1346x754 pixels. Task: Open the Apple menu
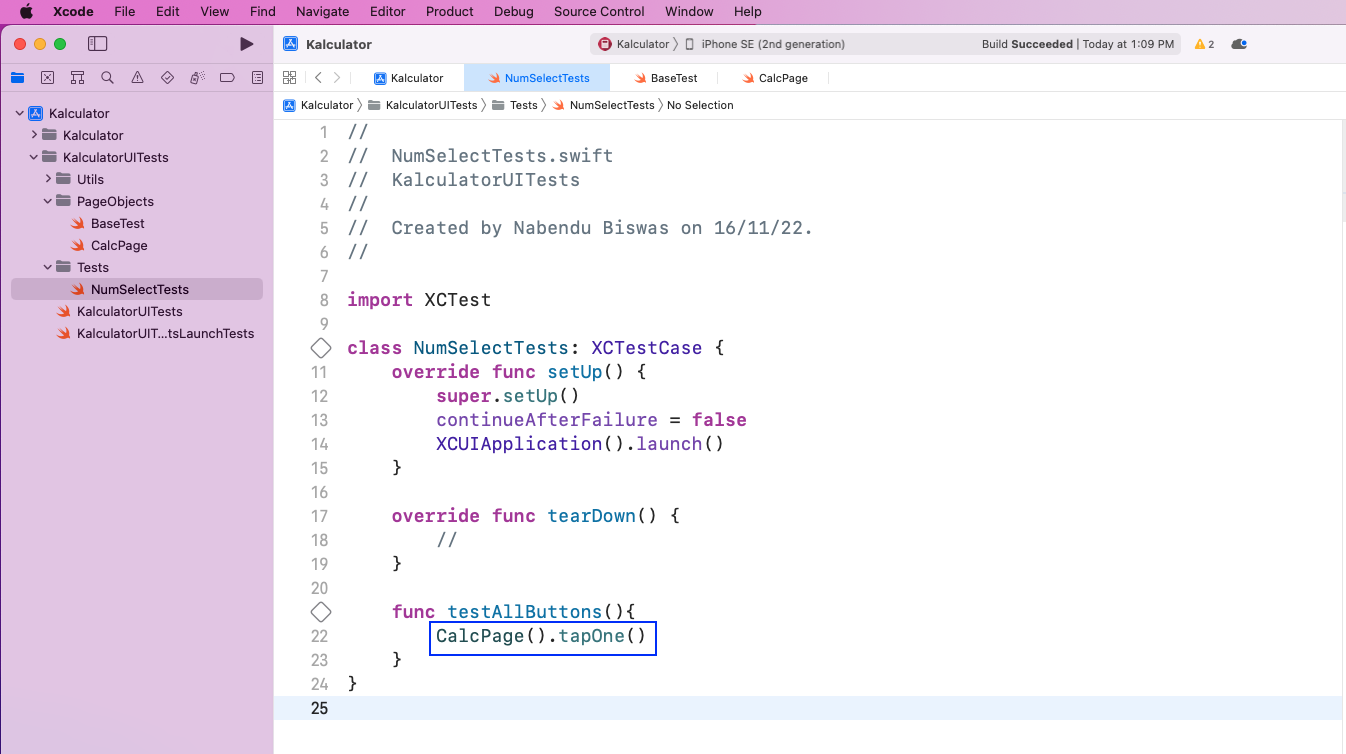tap(26, 12)
